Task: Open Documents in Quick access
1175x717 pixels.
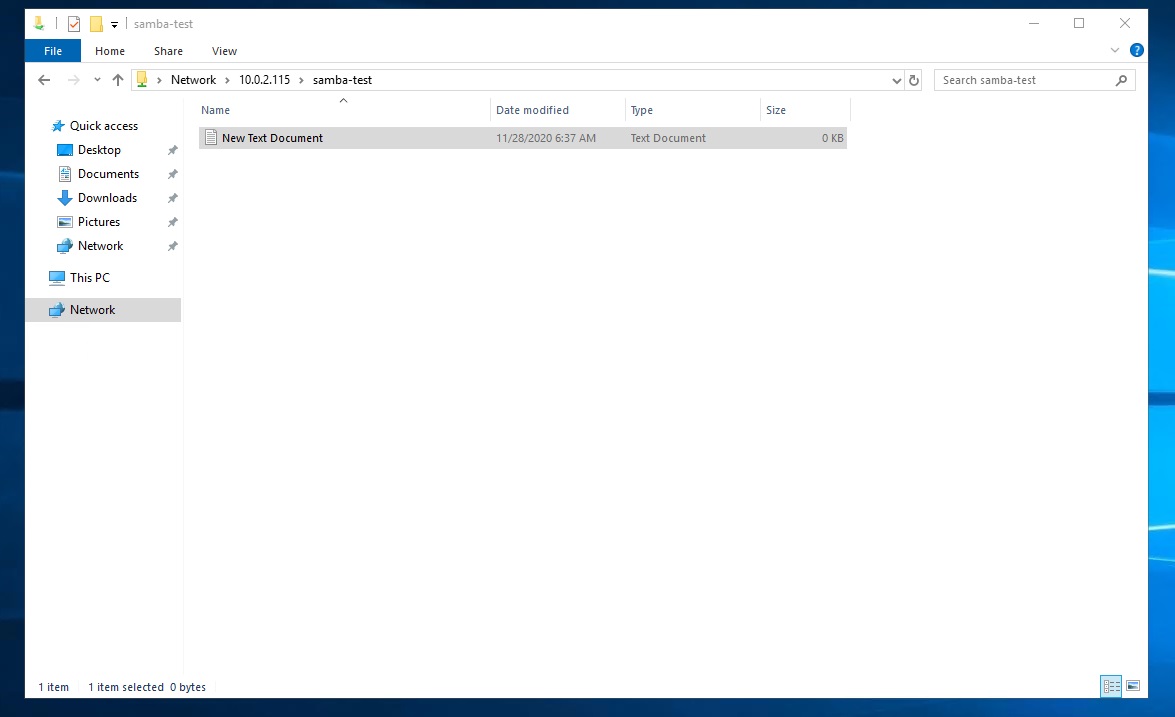Action: 109,174
